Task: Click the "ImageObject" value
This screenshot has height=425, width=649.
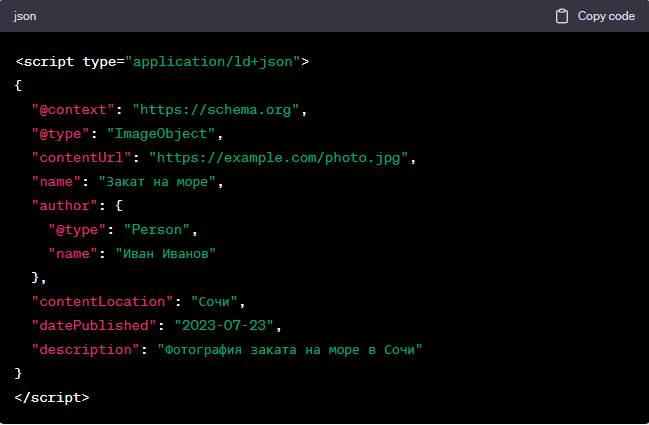Action: point(161,134)
